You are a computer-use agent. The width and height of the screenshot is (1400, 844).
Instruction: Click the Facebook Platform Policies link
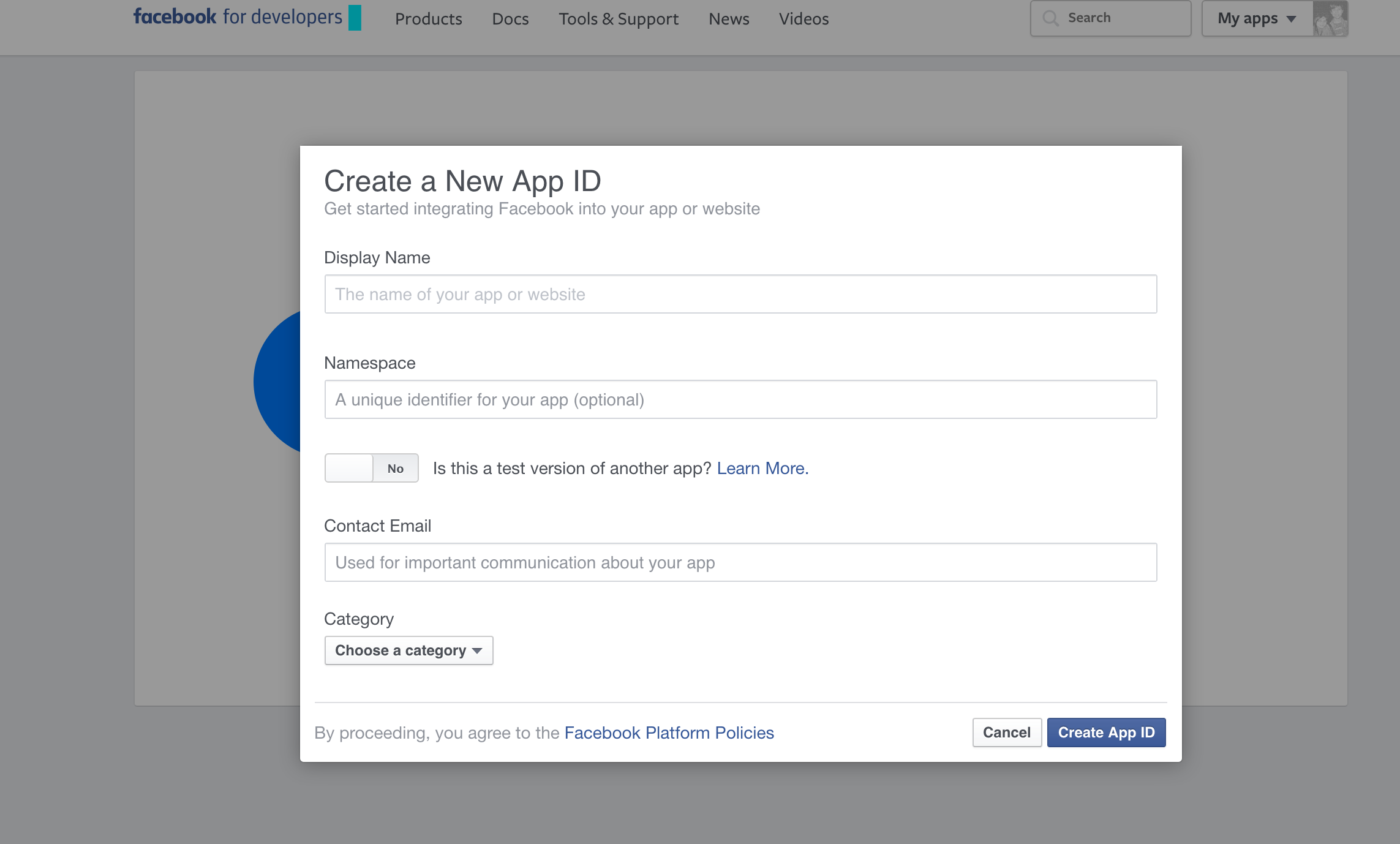669,731
